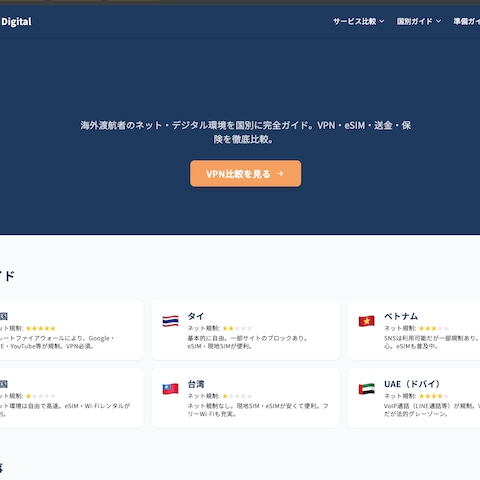480x480 pixels.
Task: Click the VPN比較を見る button
Action: pos(246,174)
